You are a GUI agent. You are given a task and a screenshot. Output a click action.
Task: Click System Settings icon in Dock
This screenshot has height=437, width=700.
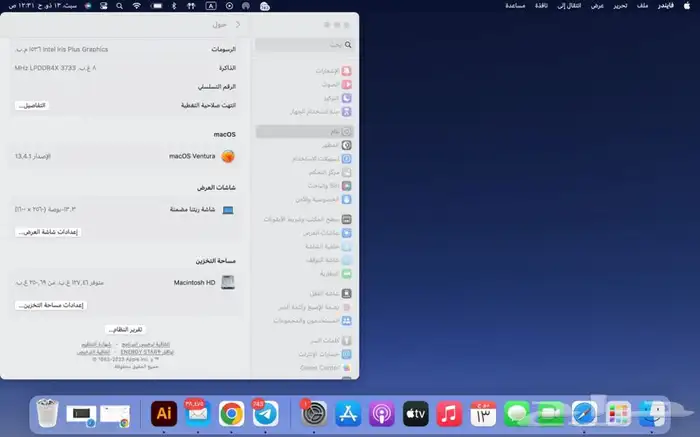(314, 413)
